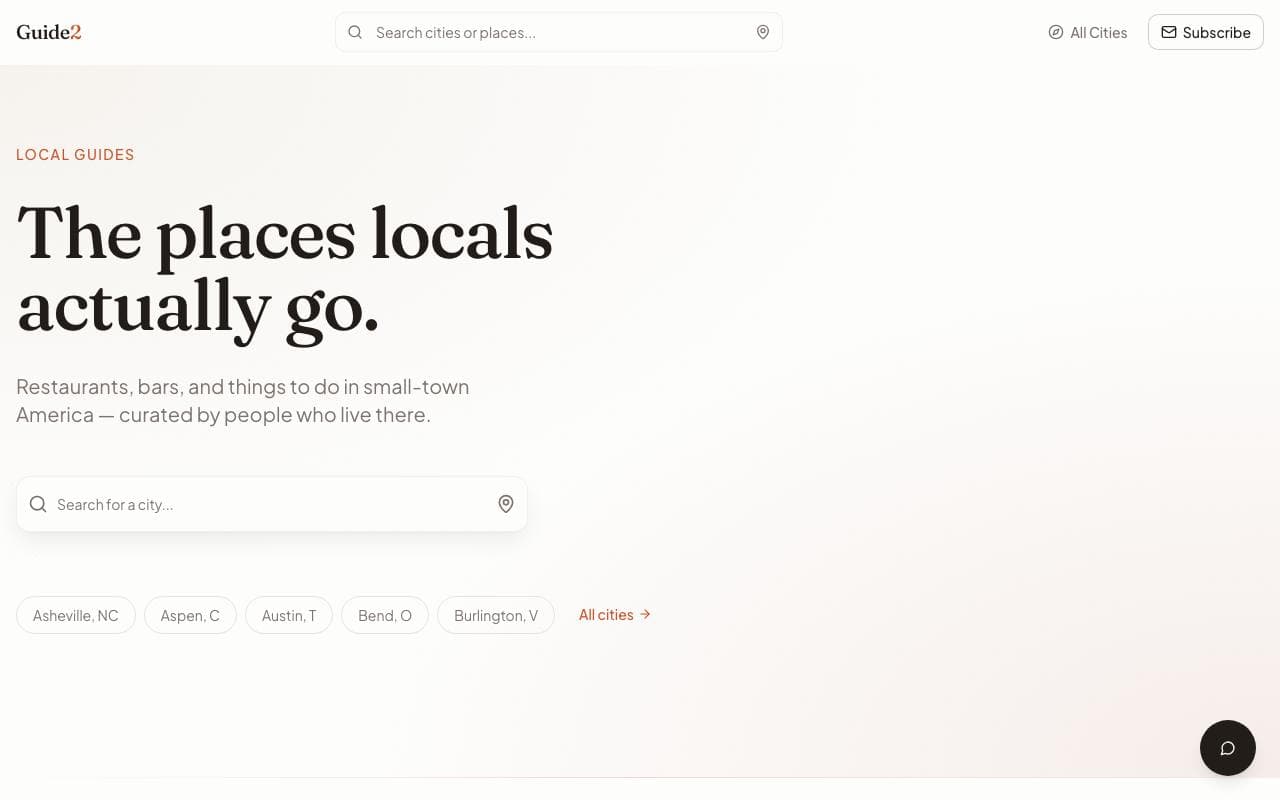The height and width of the screenshot is (800, 1280).
Task: Click the arrow icon next to All cities
Action: tap(645, 614)
